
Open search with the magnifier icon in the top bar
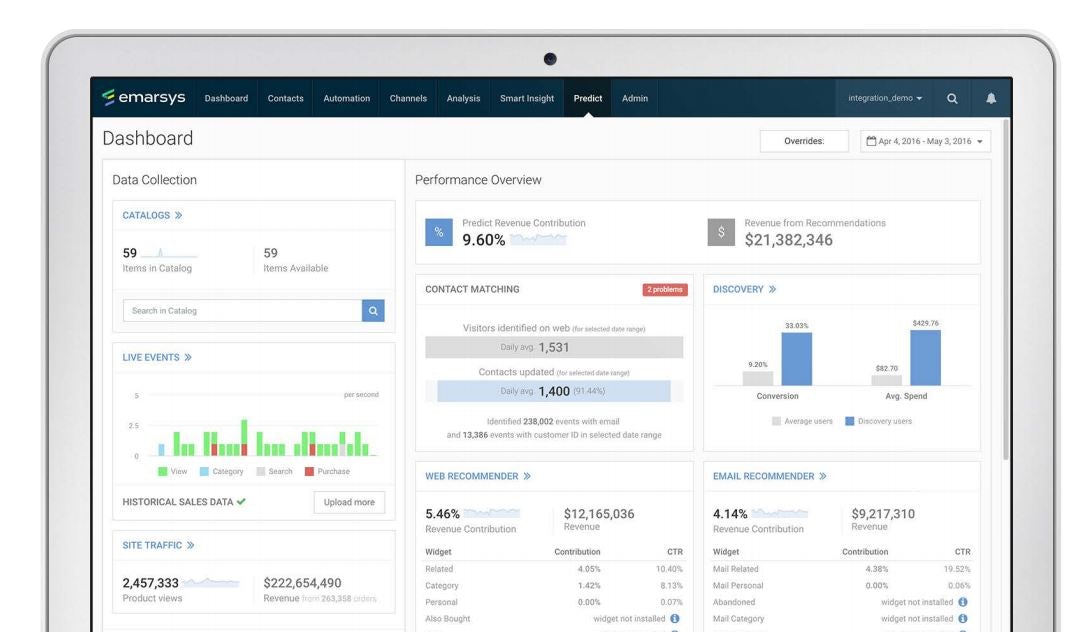coord(952,98)
